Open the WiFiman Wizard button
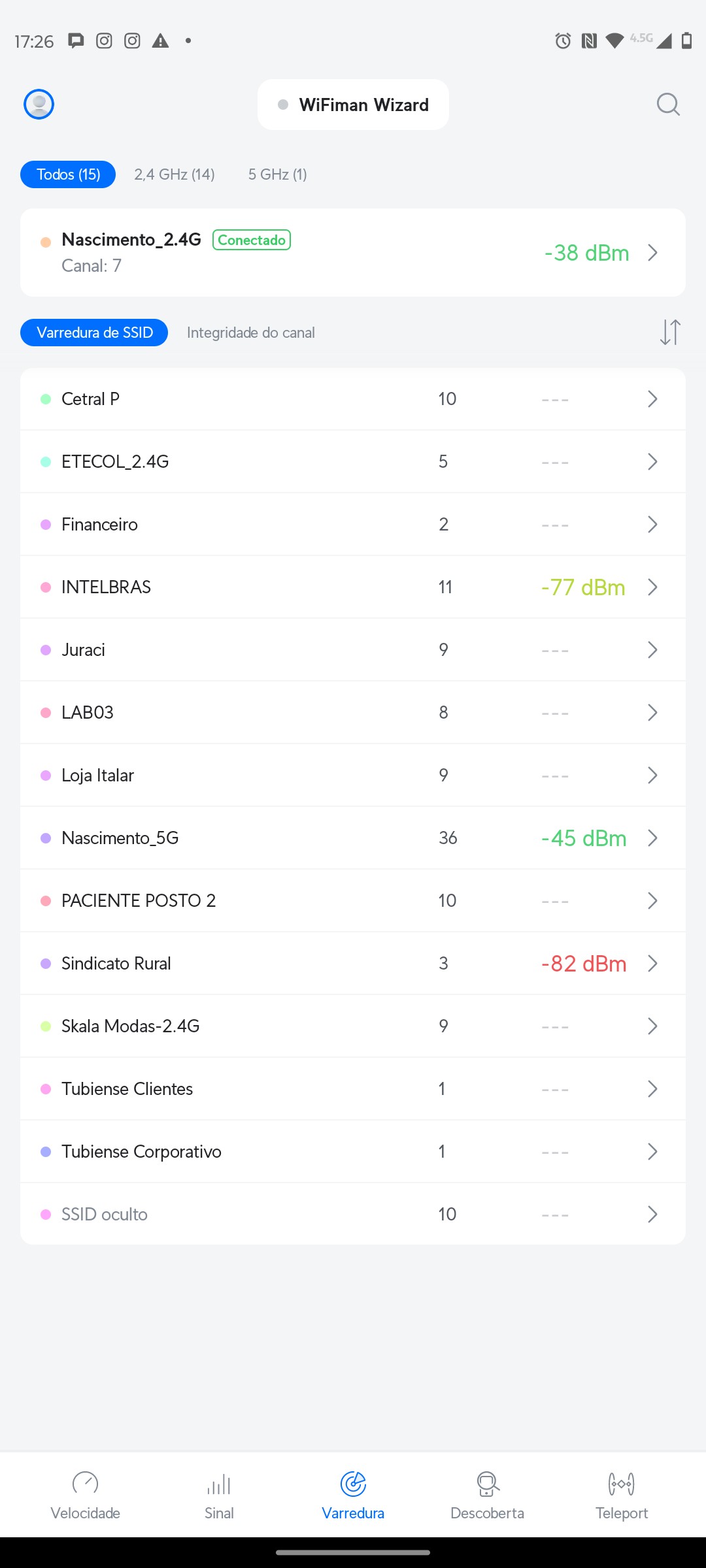 click(x=353, y=105)
